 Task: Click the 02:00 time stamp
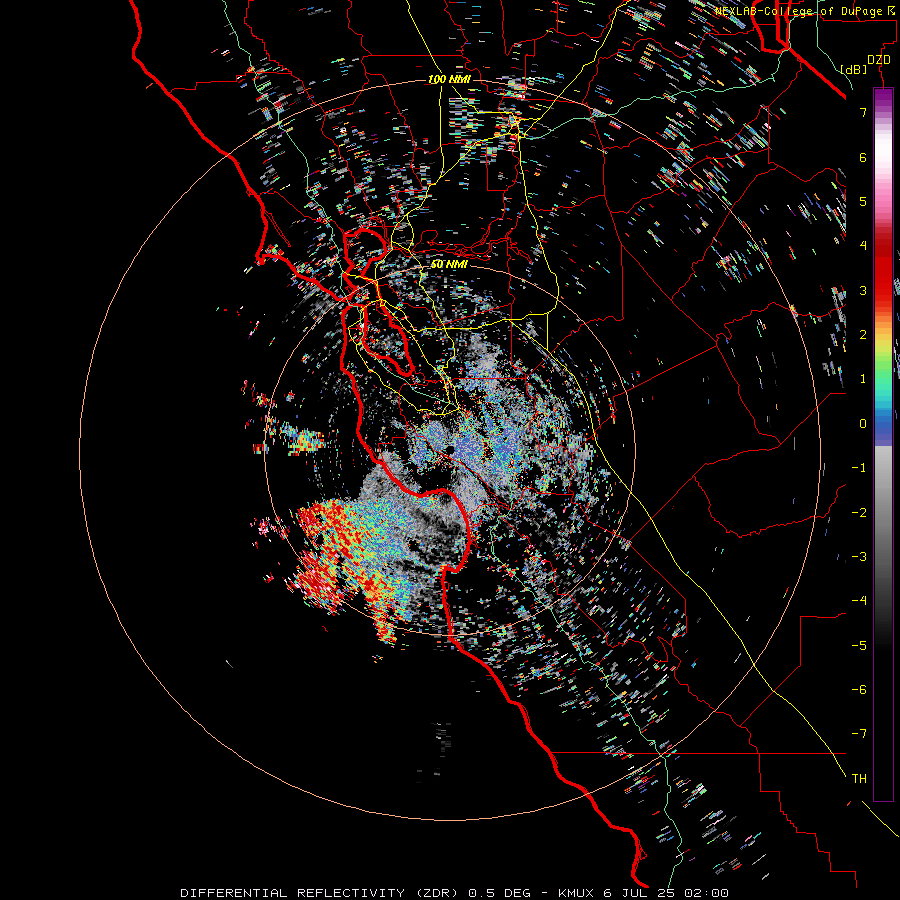pos(707,893)
